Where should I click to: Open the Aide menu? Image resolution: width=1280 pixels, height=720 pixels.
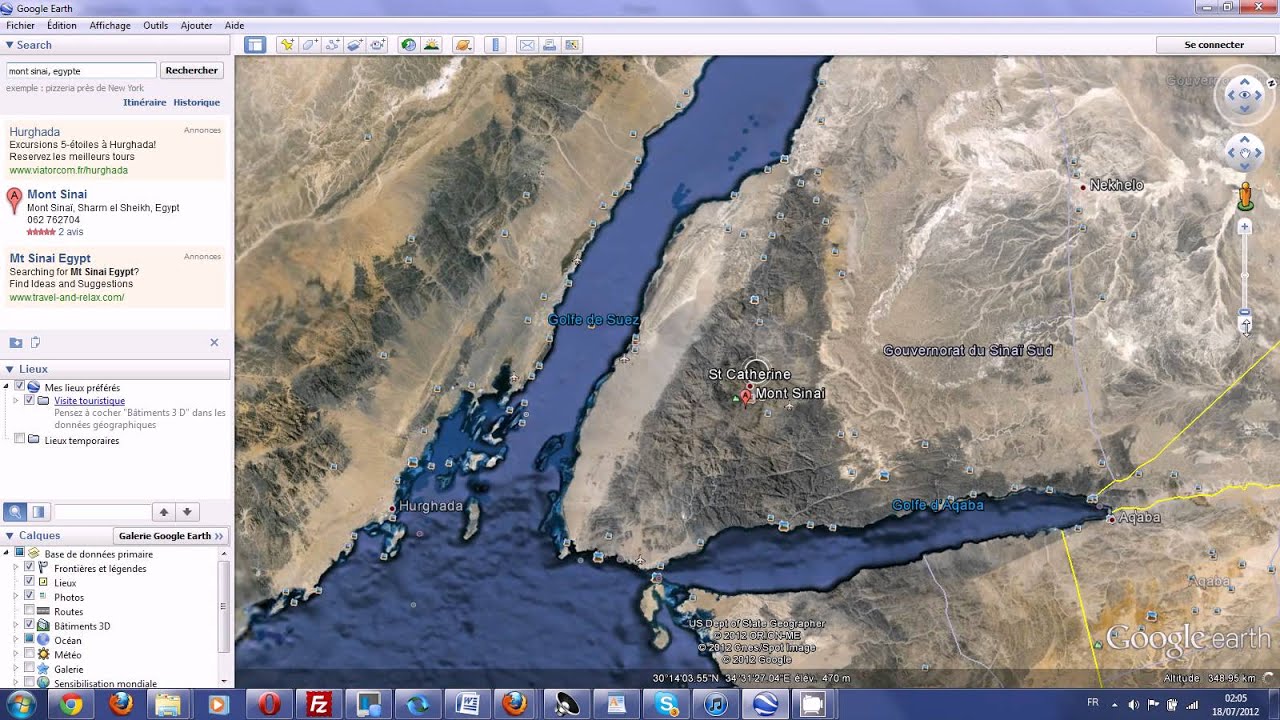(x=234, y=25)
